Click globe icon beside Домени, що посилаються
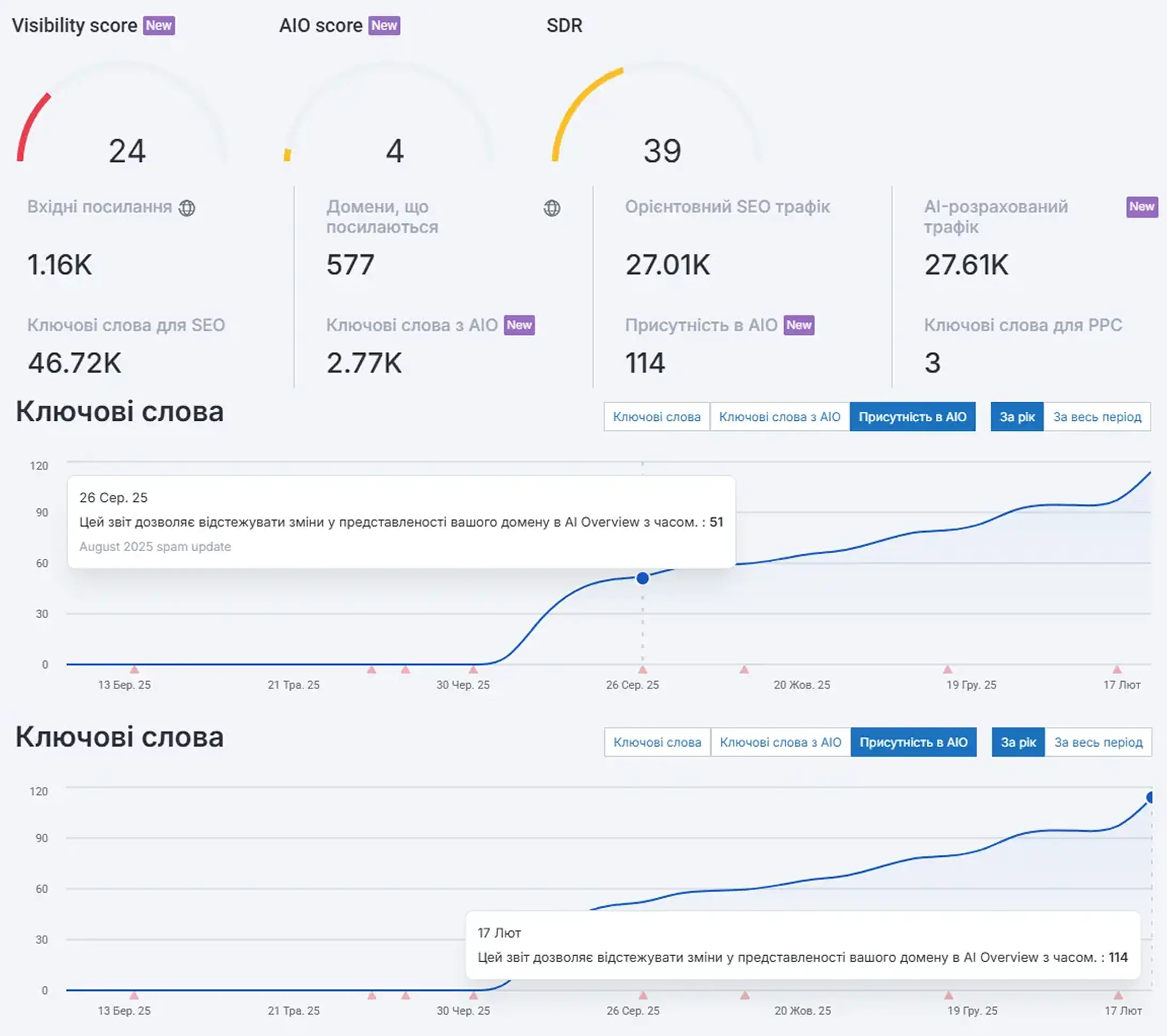Image resolution: width=1167 pixels, height=1036 pixels. tap(551, 208)
